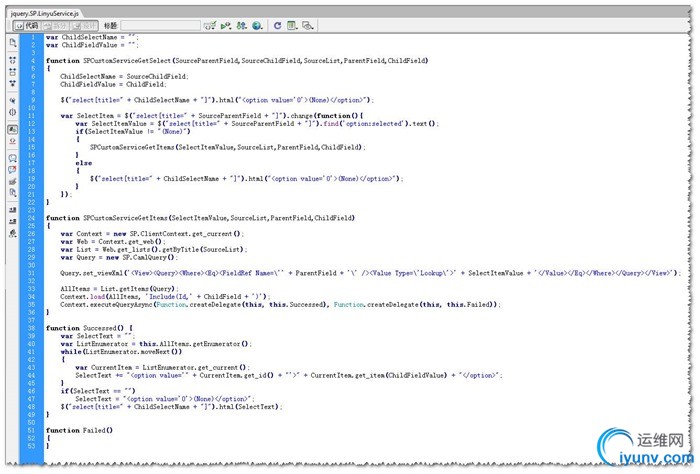Image resolution: width=700 pixels, height=474 pixels.
Task: Open the validate/check markup dropdown icon
Action: [x=210, y=26]
